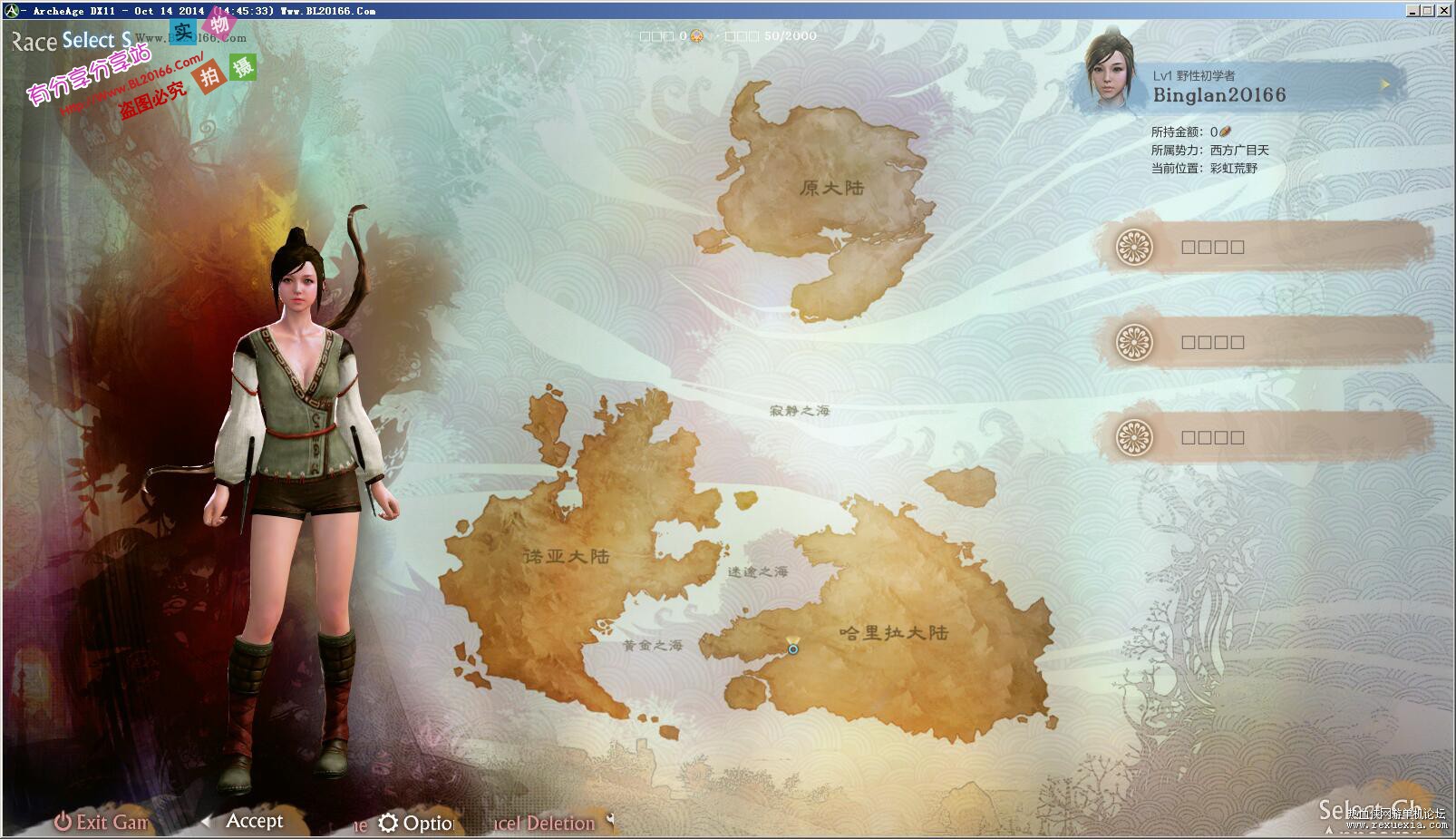Click the currency icon beside the top counter
Viewport: 1456px width, 839px height.
(696, 36)
